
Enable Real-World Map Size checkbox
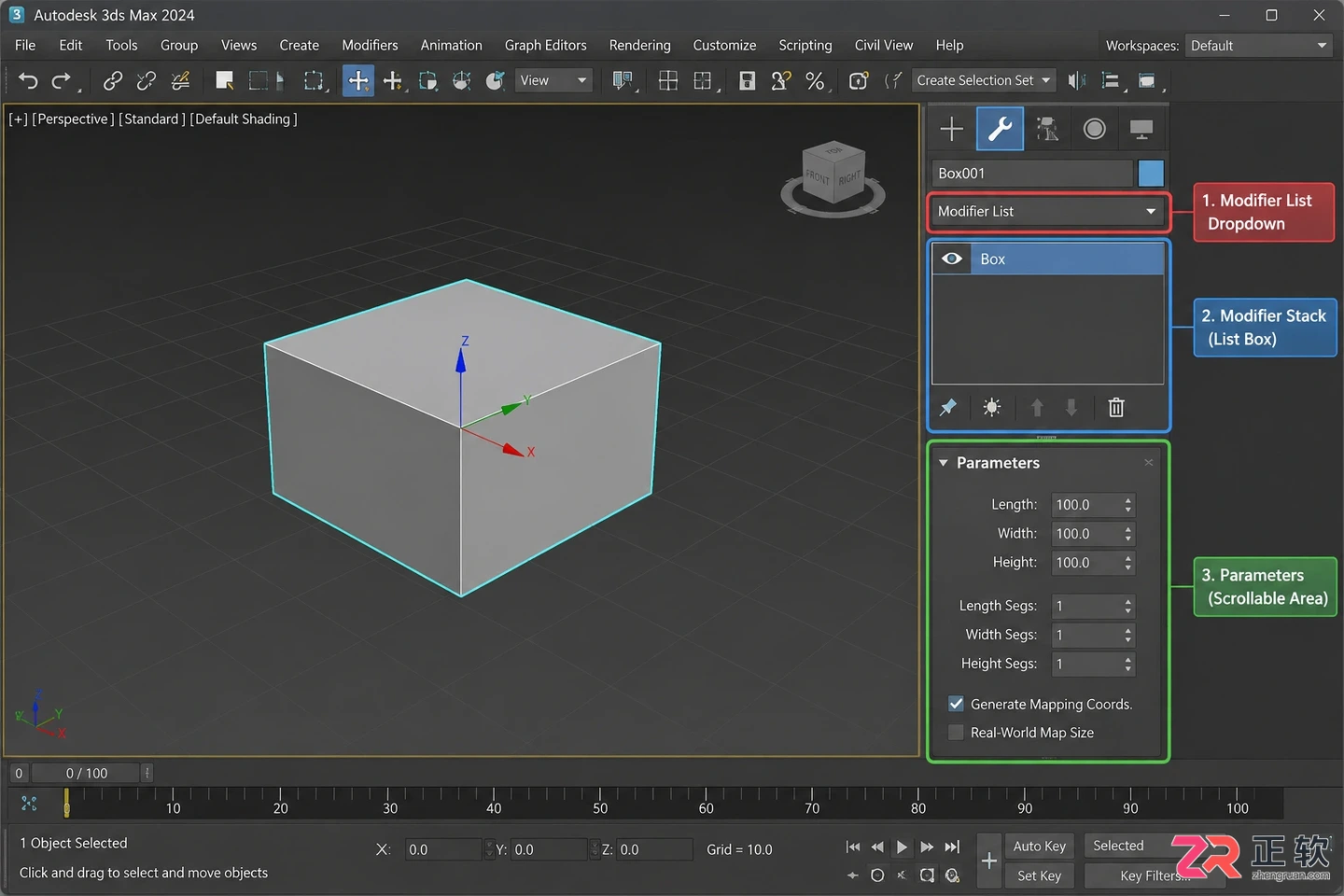pyautogui.click(x=957, y=733)
